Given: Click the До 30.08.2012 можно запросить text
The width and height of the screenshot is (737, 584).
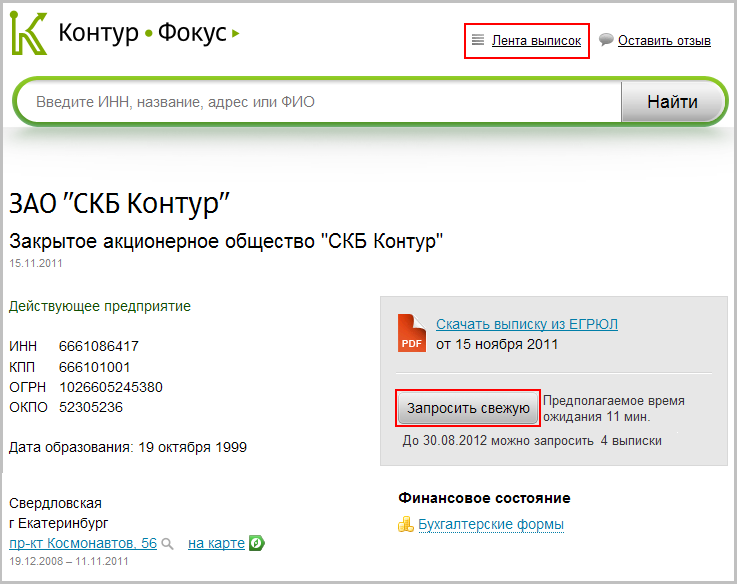Looking at the screenshot, I should (532, 441).
